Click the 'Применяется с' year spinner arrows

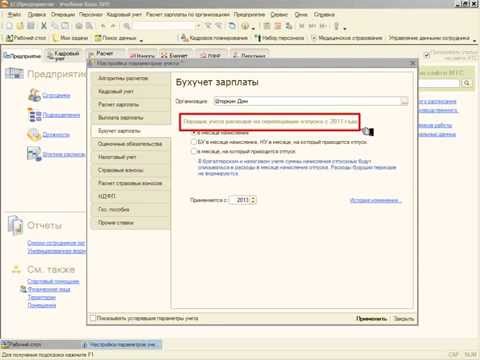pyautogui.click(x=253, y=200)
